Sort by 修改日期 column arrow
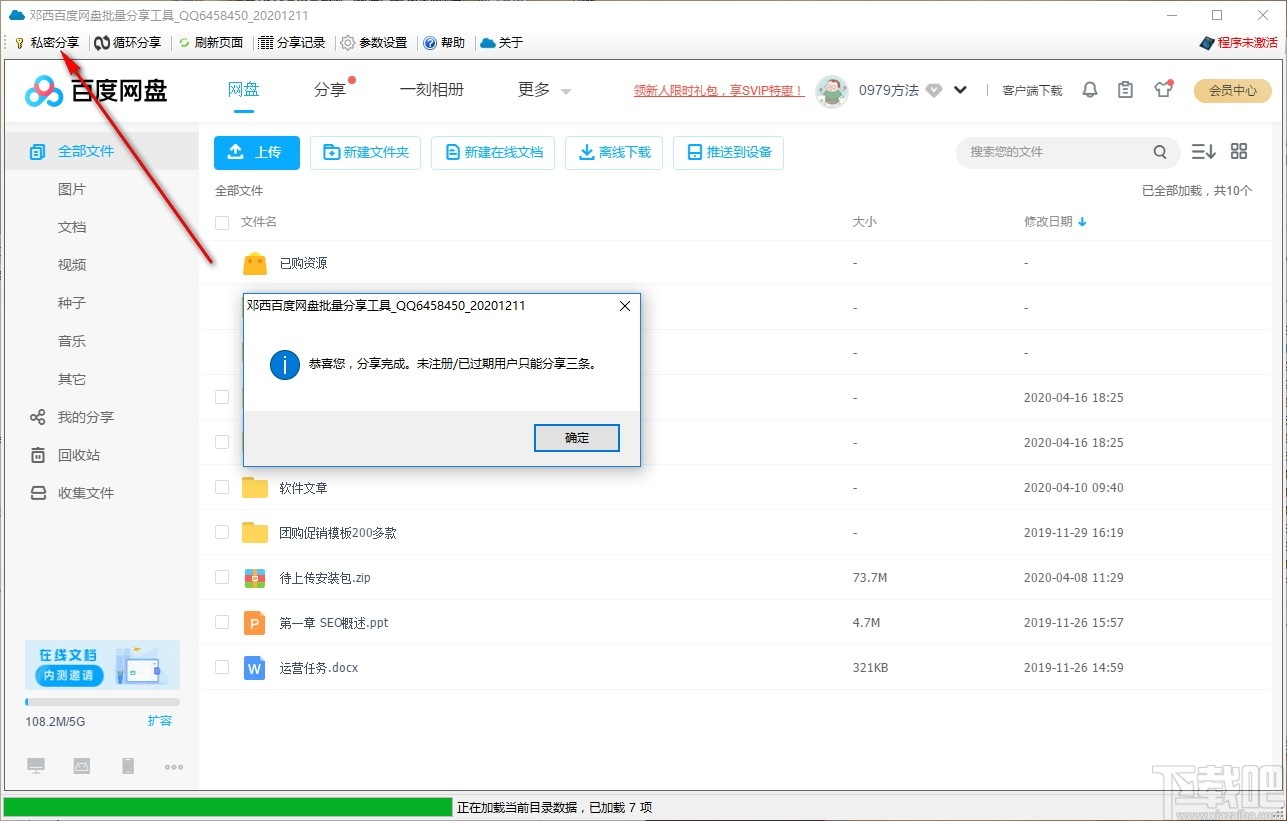This screenshot has height=821, width=1287. tap(1082, 222)
